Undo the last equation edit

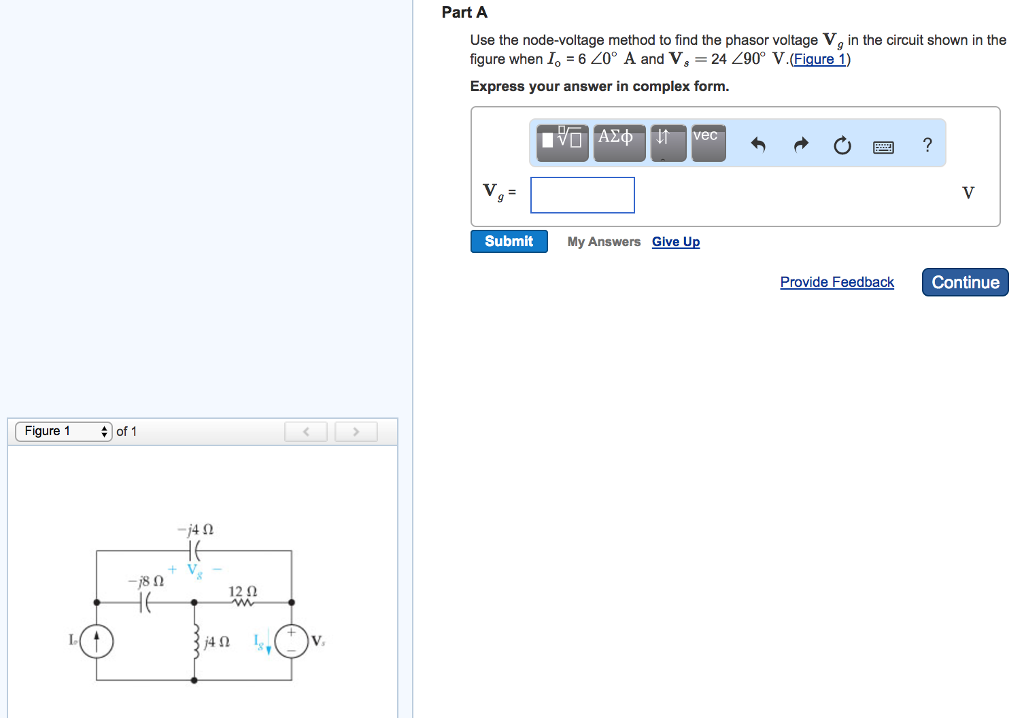pos(758,144)
